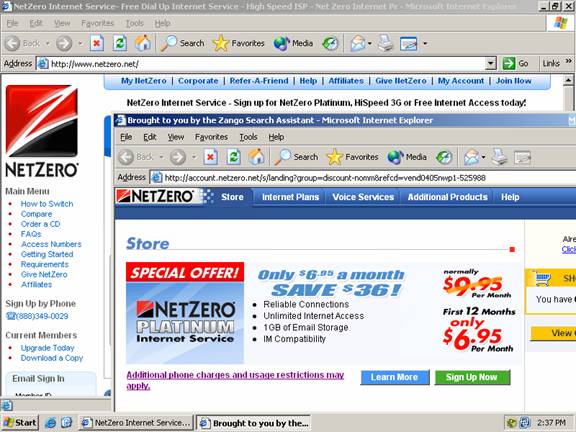The width and height of the screenshot is (576, 432).
Task: Switch to NetZero Internet Service taskbar button
Action: pyautogui.click(x=136, y=423)
